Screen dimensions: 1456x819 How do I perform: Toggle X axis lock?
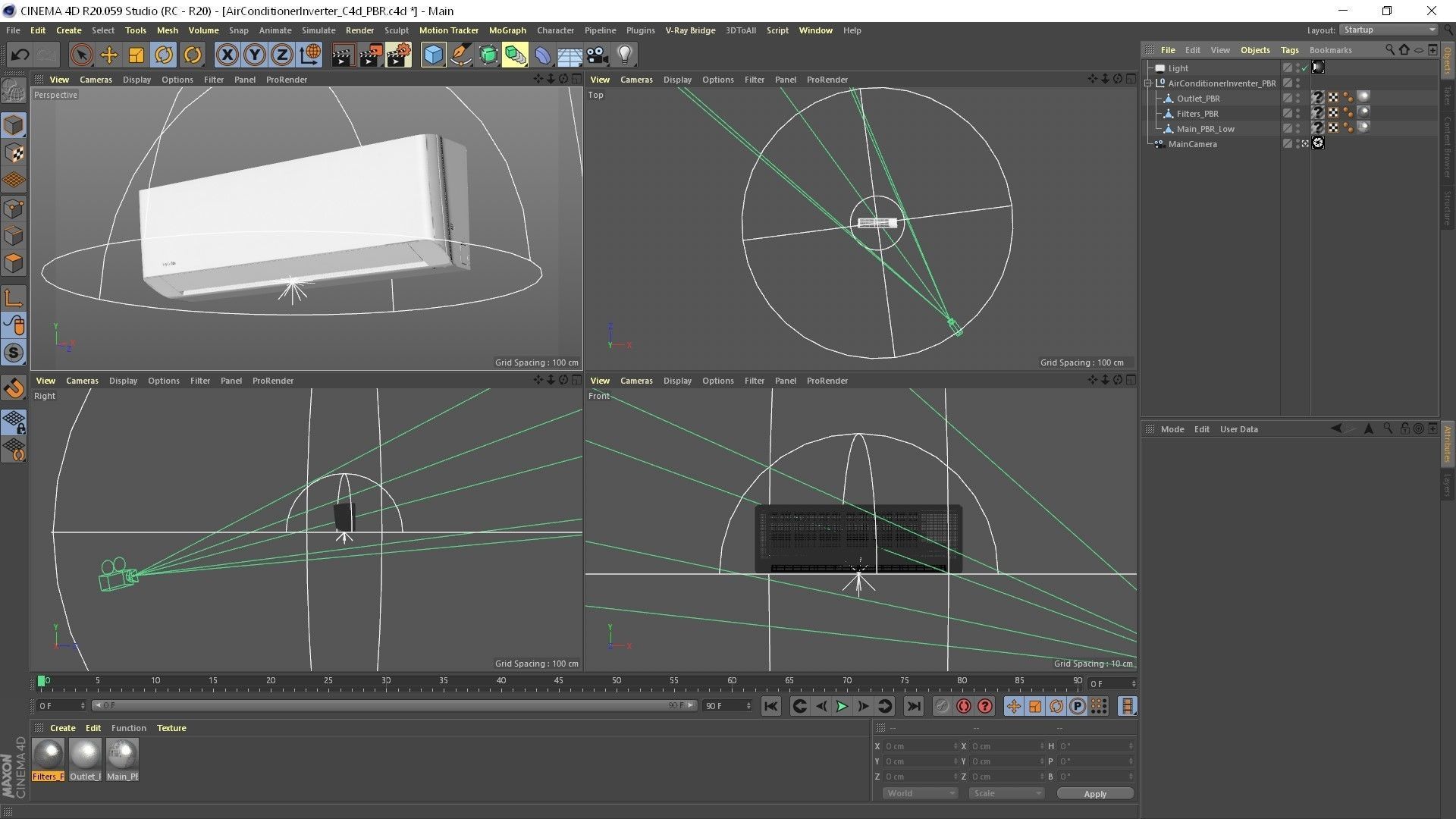click(x=227, y=55)
